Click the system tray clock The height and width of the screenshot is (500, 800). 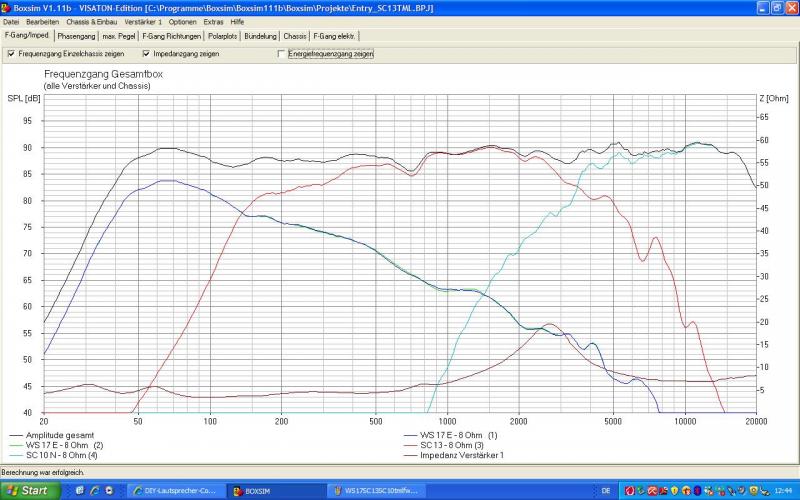(x=781, y=491)
